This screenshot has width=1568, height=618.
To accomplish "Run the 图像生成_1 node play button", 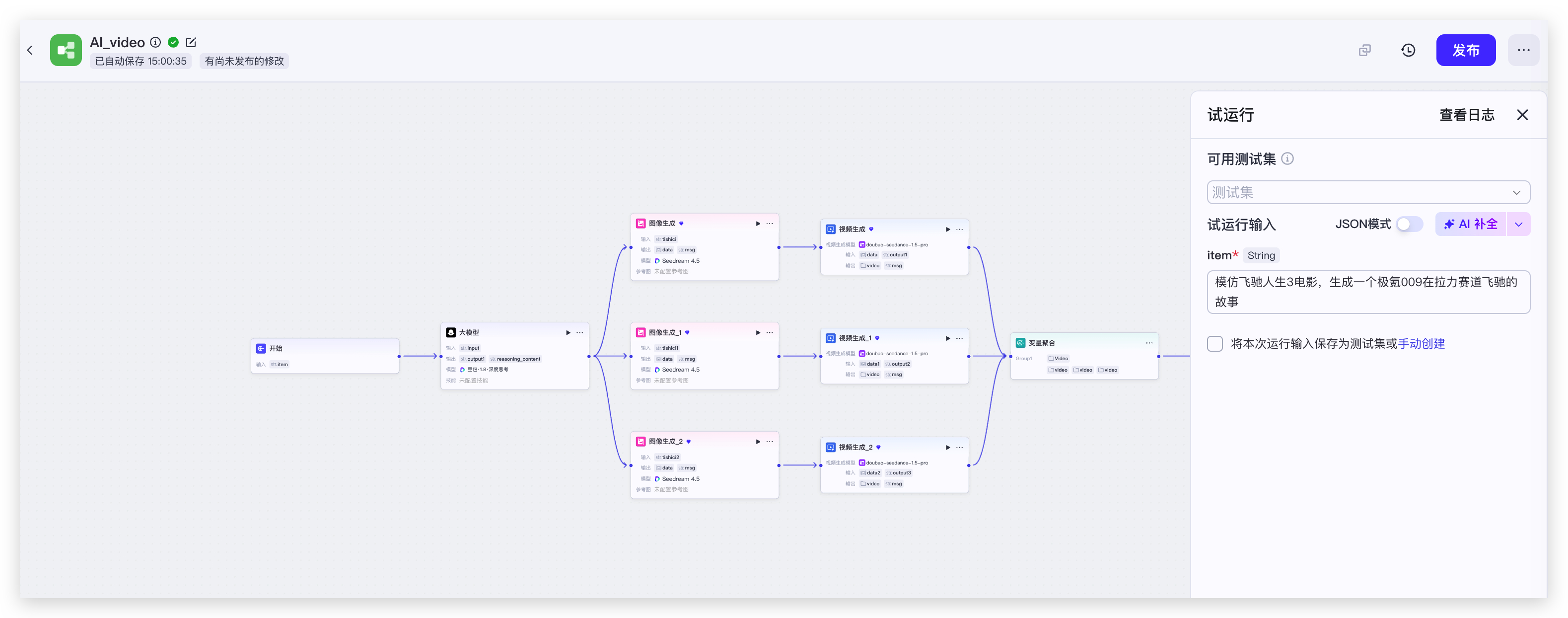I will coord(758,332).
